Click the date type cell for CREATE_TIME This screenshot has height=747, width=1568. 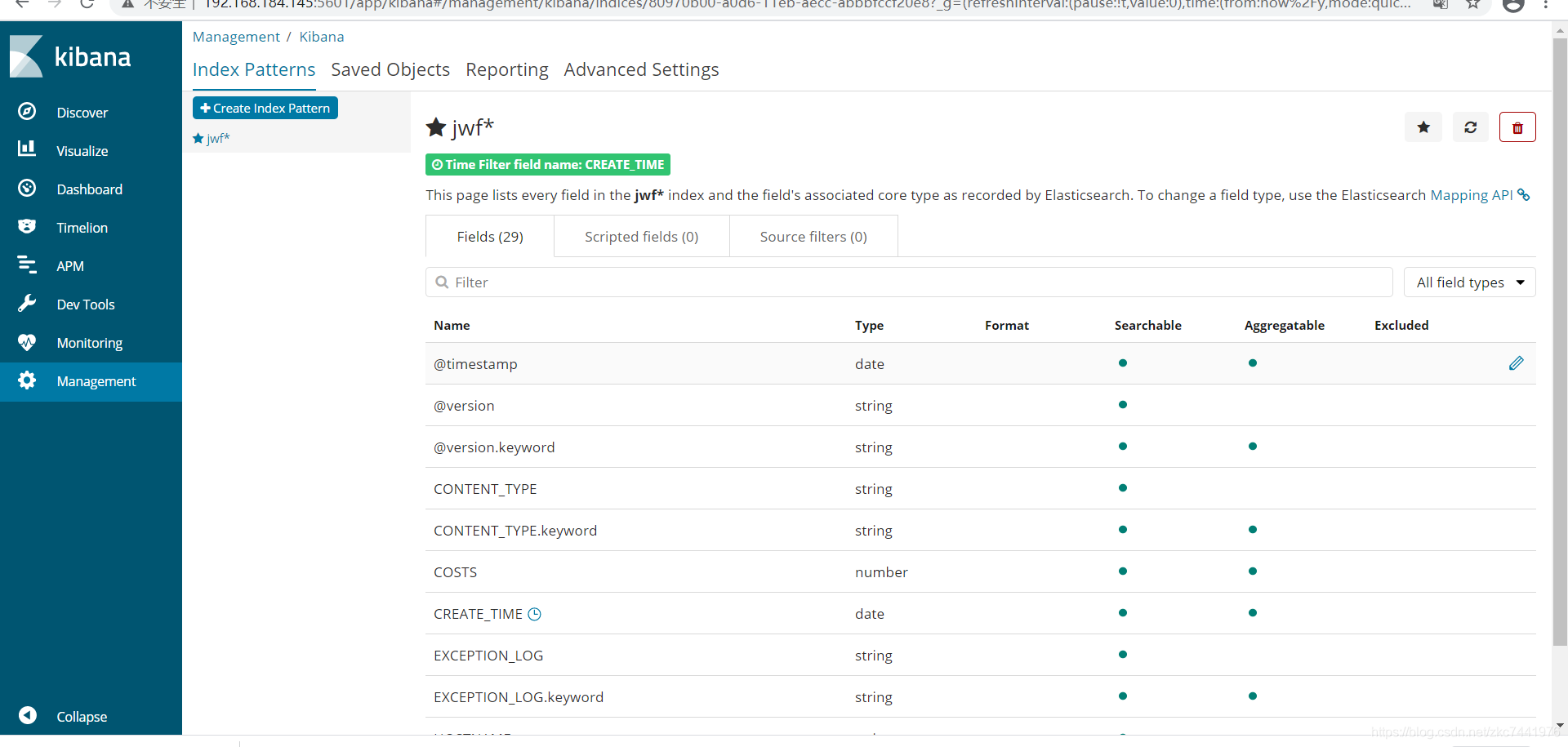click(x=870, y=614)
